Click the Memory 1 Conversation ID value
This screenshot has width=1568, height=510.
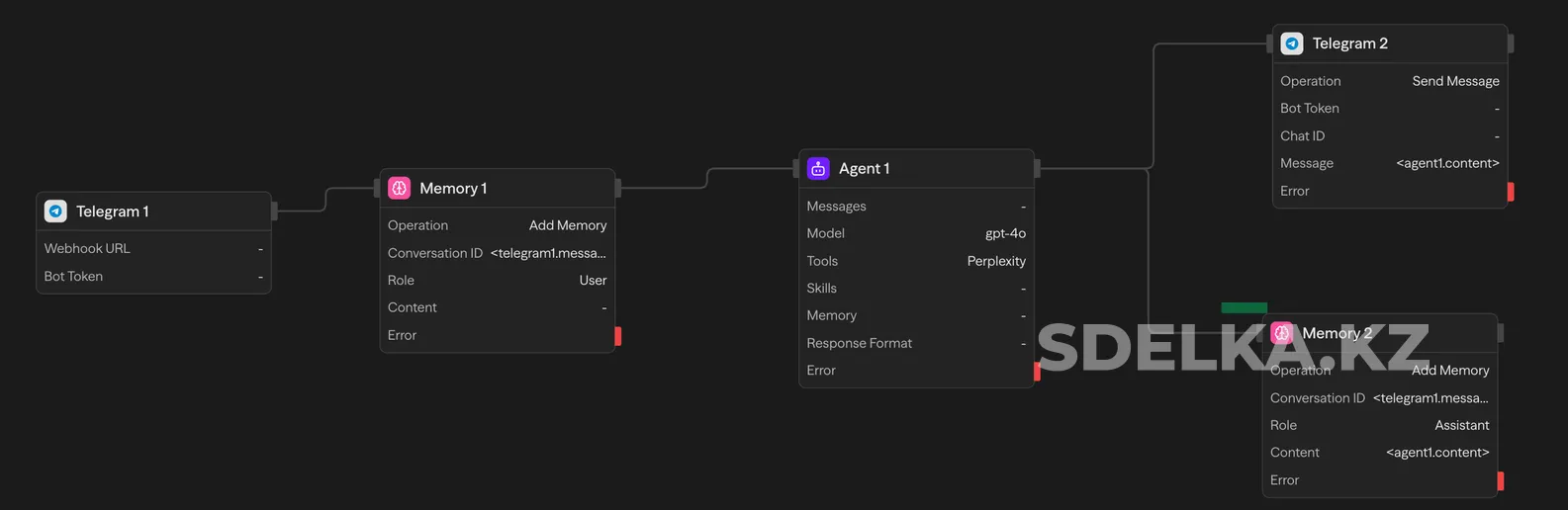[548, 253]
